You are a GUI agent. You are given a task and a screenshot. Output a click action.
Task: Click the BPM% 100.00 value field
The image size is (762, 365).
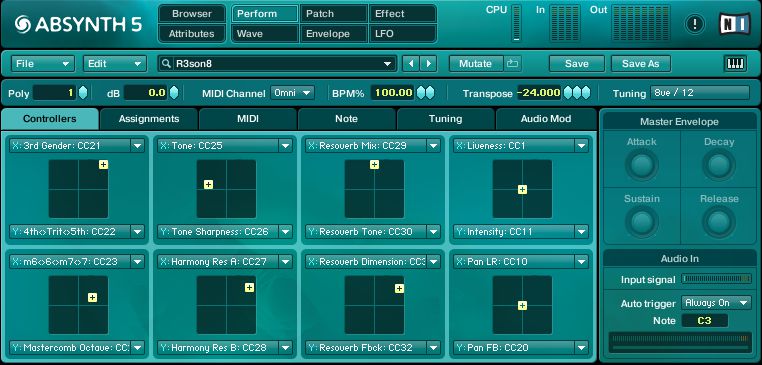pos(393,92)
